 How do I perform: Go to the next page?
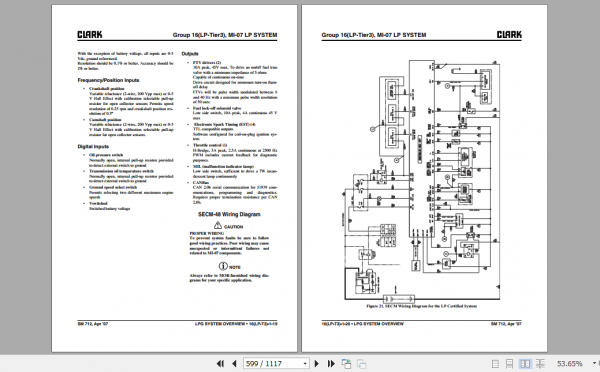[316, 363]
